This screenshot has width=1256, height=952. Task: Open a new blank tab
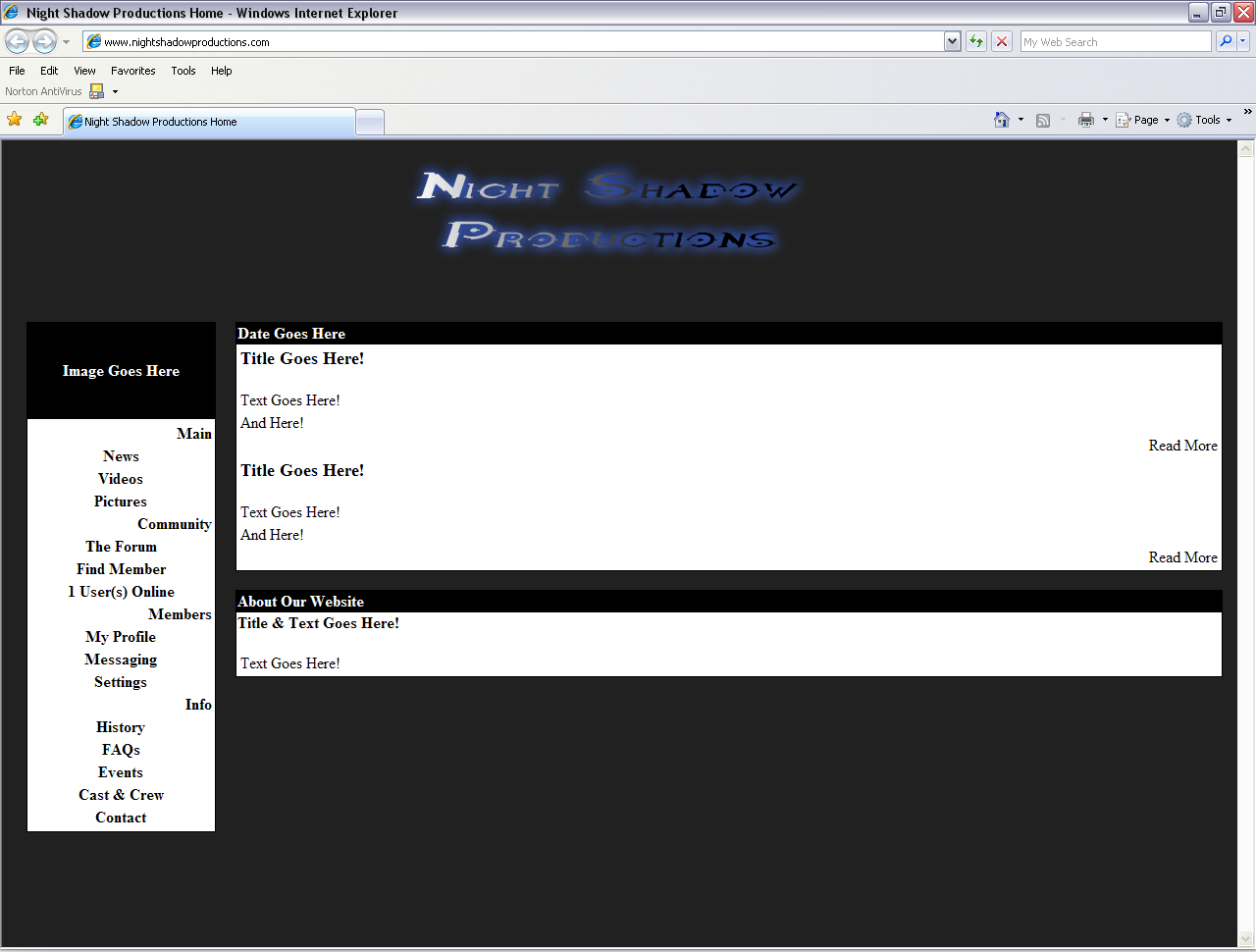pyautogui.click(x=370, y=122)
